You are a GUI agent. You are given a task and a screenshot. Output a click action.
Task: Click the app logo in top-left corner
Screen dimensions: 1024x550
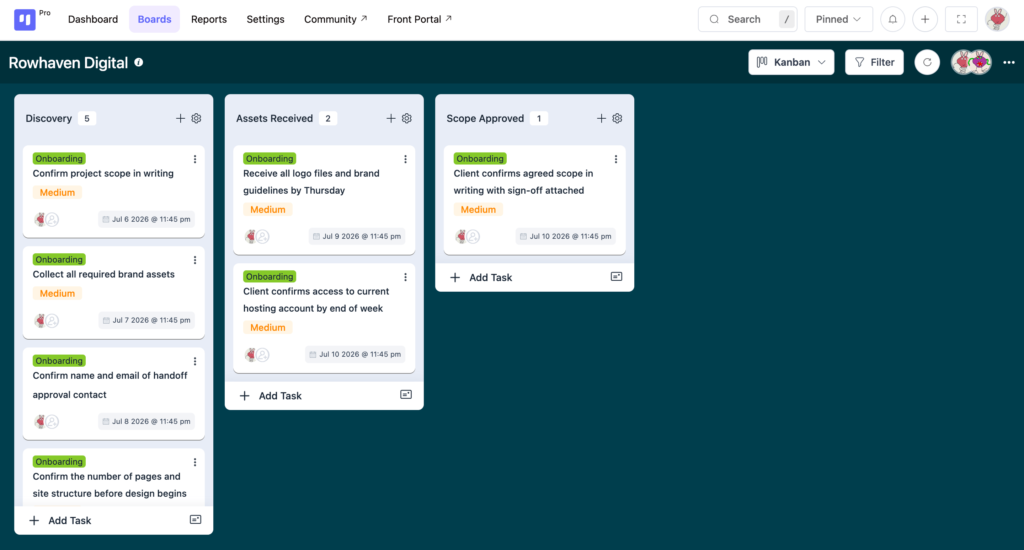(x=25, y=19)
